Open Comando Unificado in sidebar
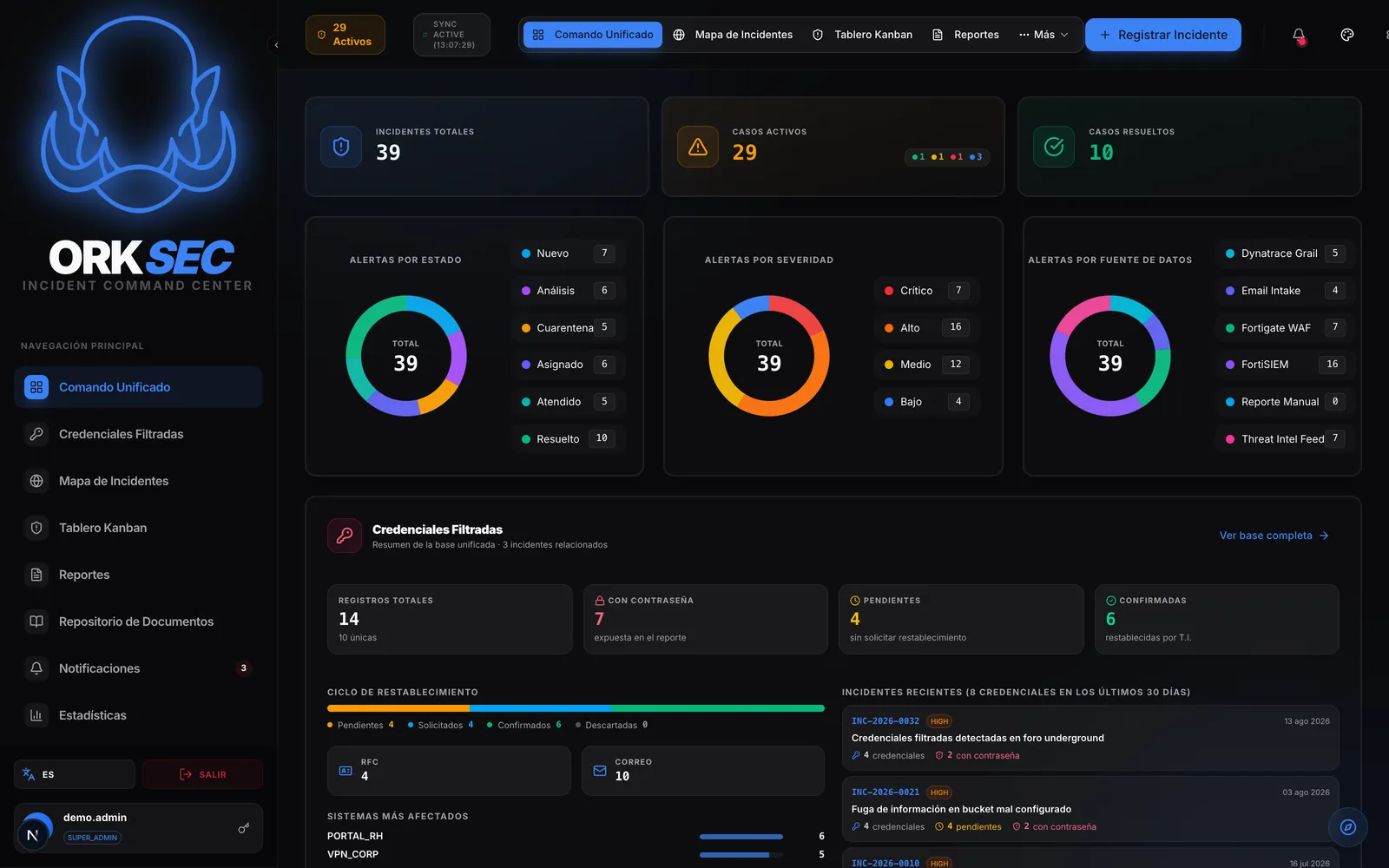 (138, 387)
